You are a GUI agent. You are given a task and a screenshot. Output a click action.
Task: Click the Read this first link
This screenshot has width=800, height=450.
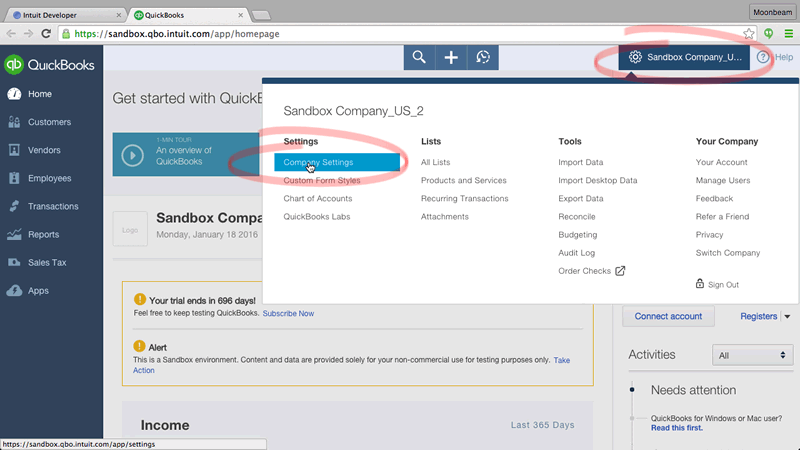coord(677,428)
